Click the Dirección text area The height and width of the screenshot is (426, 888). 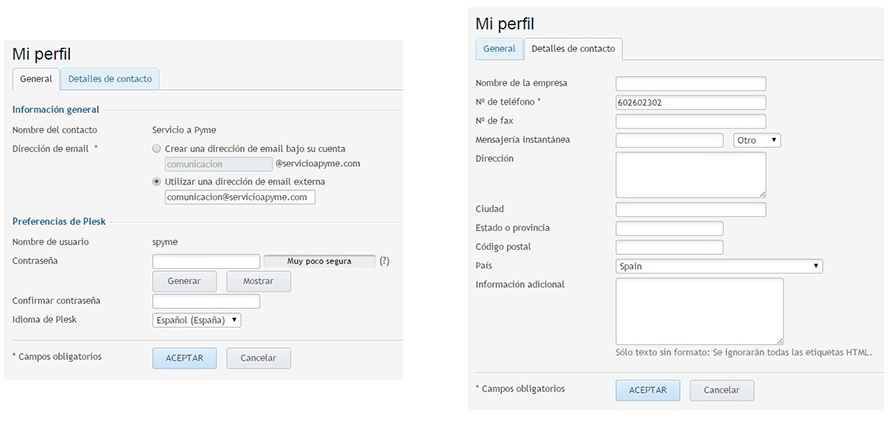[x=690, y=175]
